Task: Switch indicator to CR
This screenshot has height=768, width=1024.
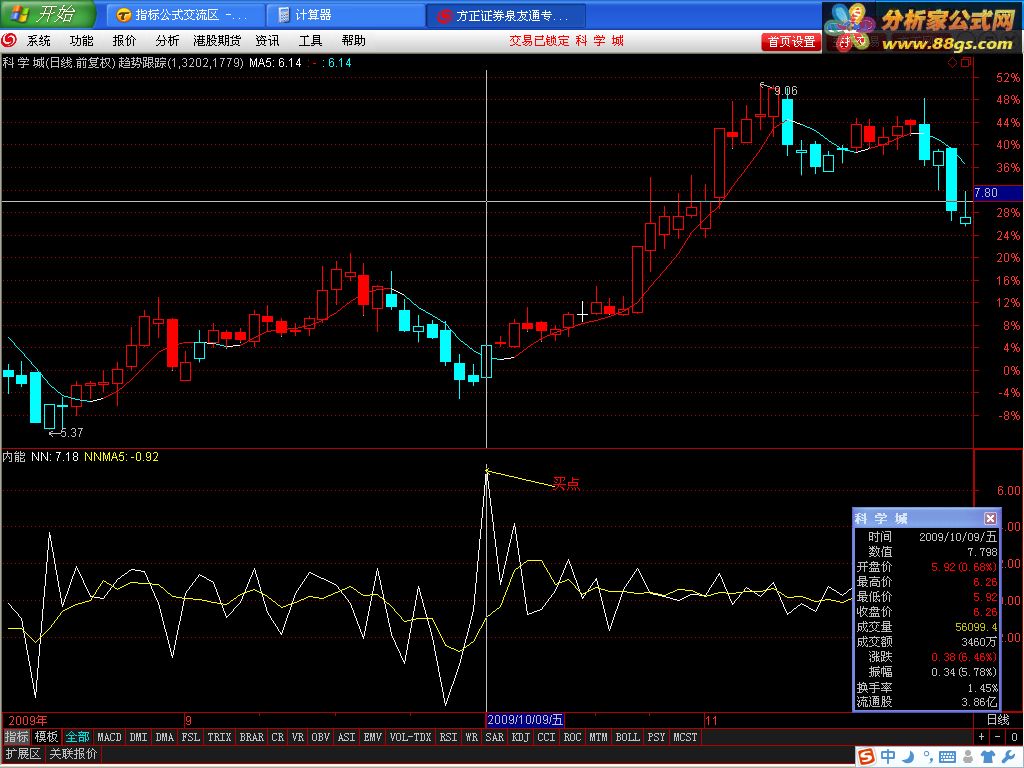Action: click(x=278, y=737)
